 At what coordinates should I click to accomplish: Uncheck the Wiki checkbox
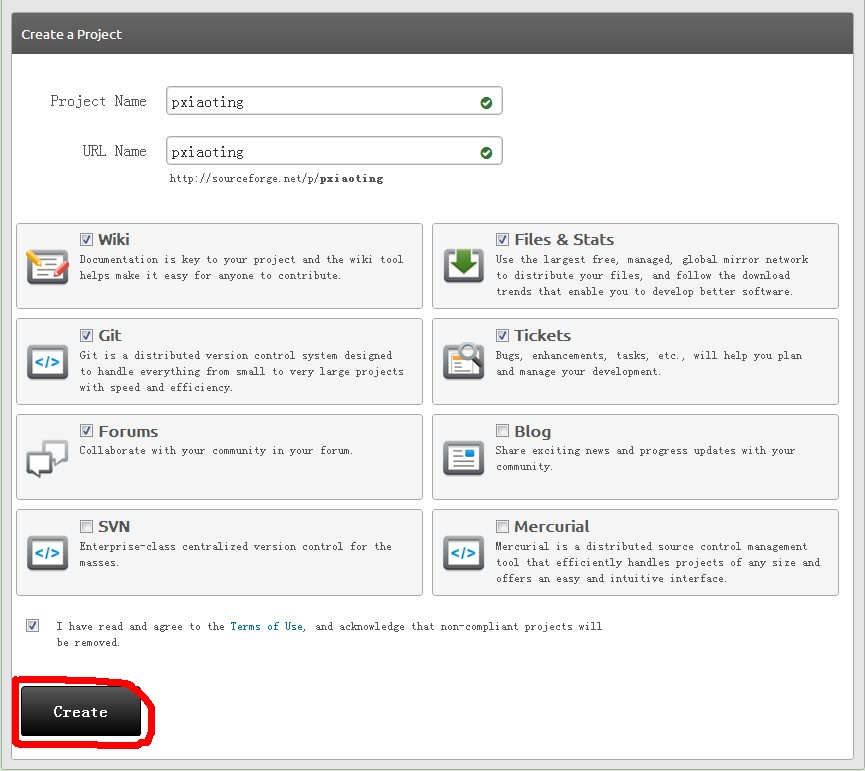point(86,239)
